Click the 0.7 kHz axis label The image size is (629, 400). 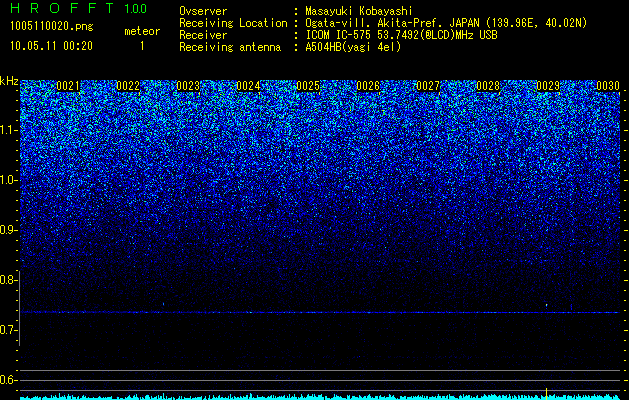(7, 330)
